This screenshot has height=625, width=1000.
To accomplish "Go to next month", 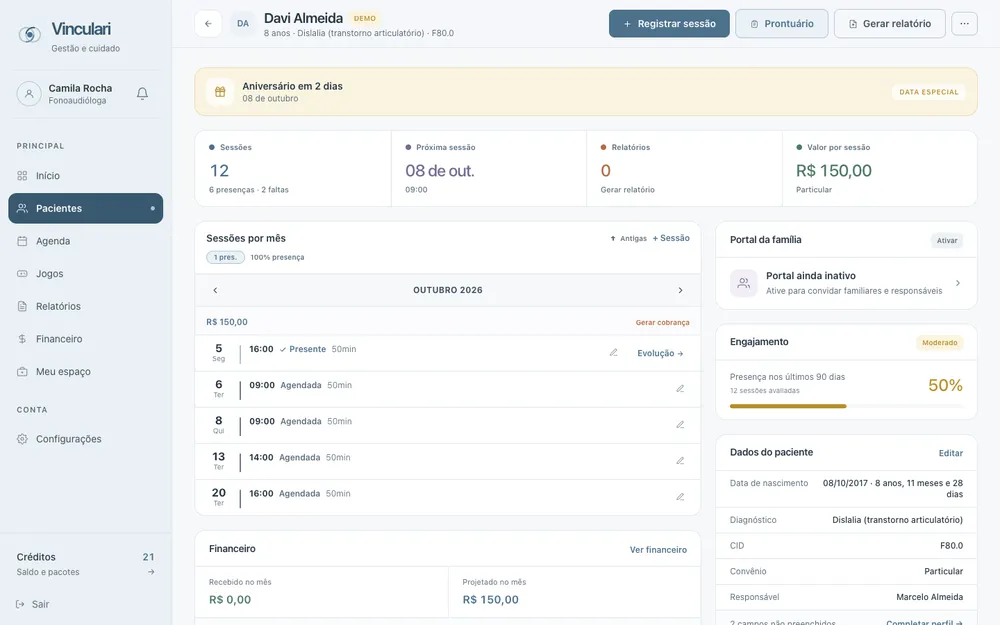I will tap(680, 290).
